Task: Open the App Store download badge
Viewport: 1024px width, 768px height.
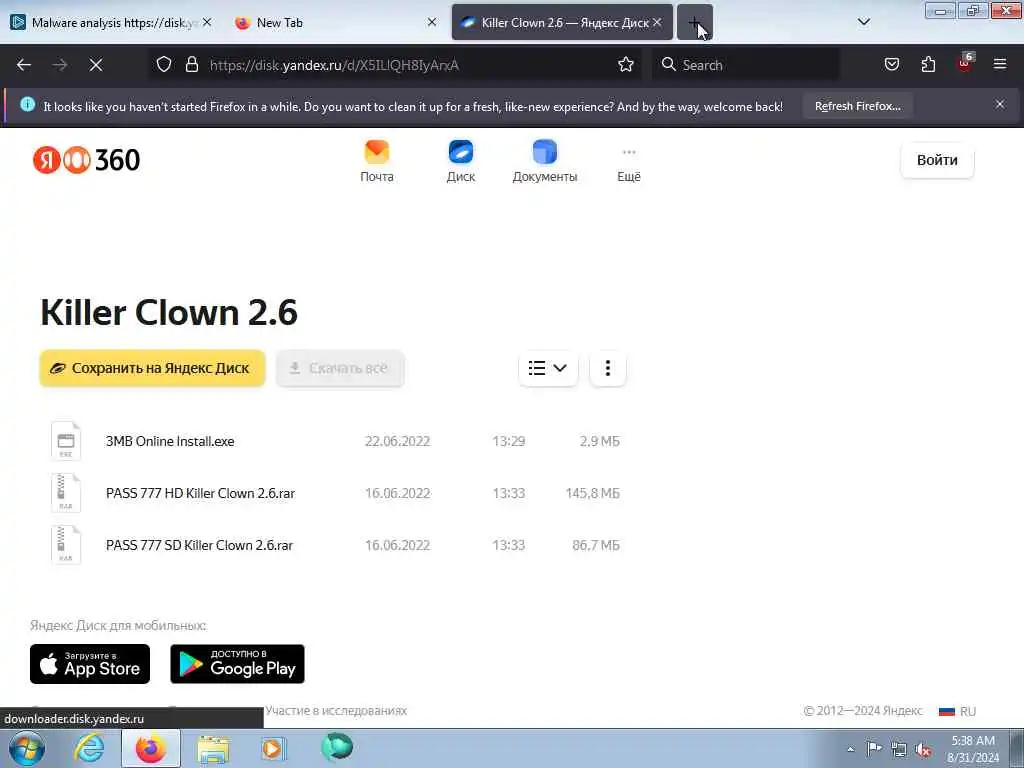Action: click(x=90, y=664)
